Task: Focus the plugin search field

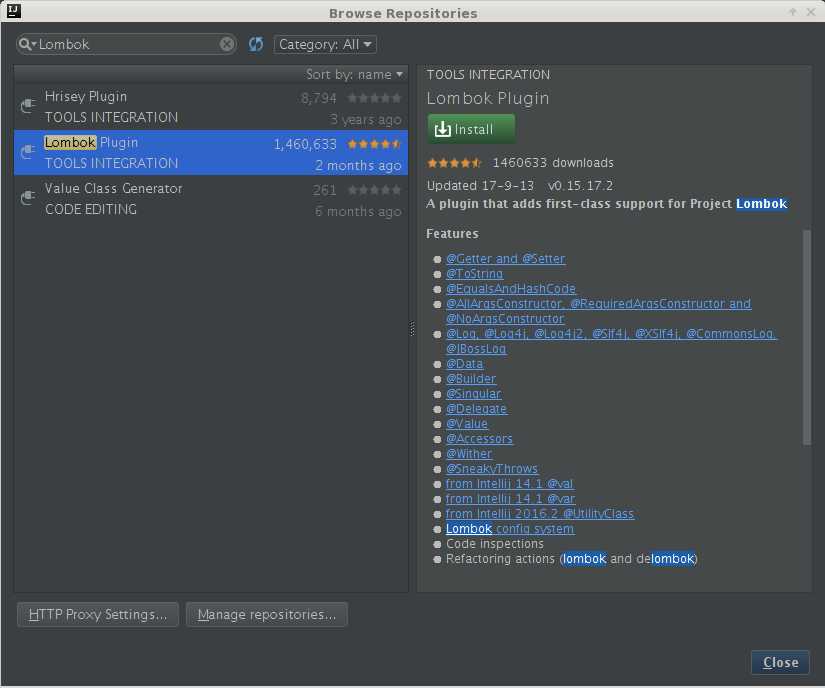Action: point(128,44)
